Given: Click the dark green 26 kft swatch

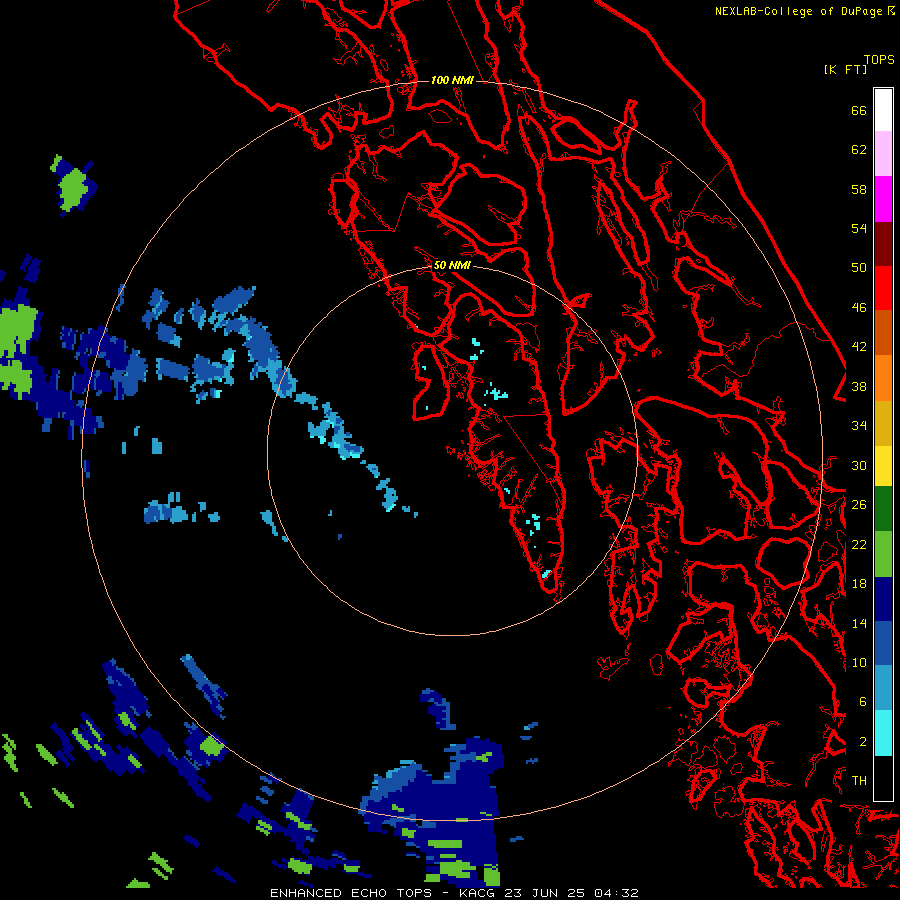Looking at the screenshot, I should (x=883, y=509).
